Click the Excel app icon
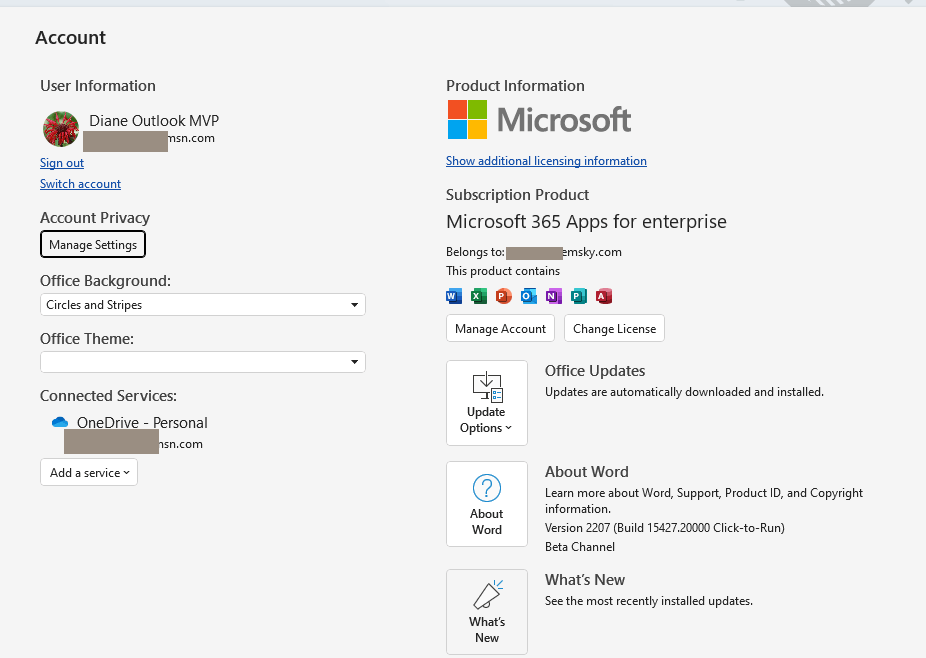Screen dimensions: 926x658 click(x=478, y=296)
